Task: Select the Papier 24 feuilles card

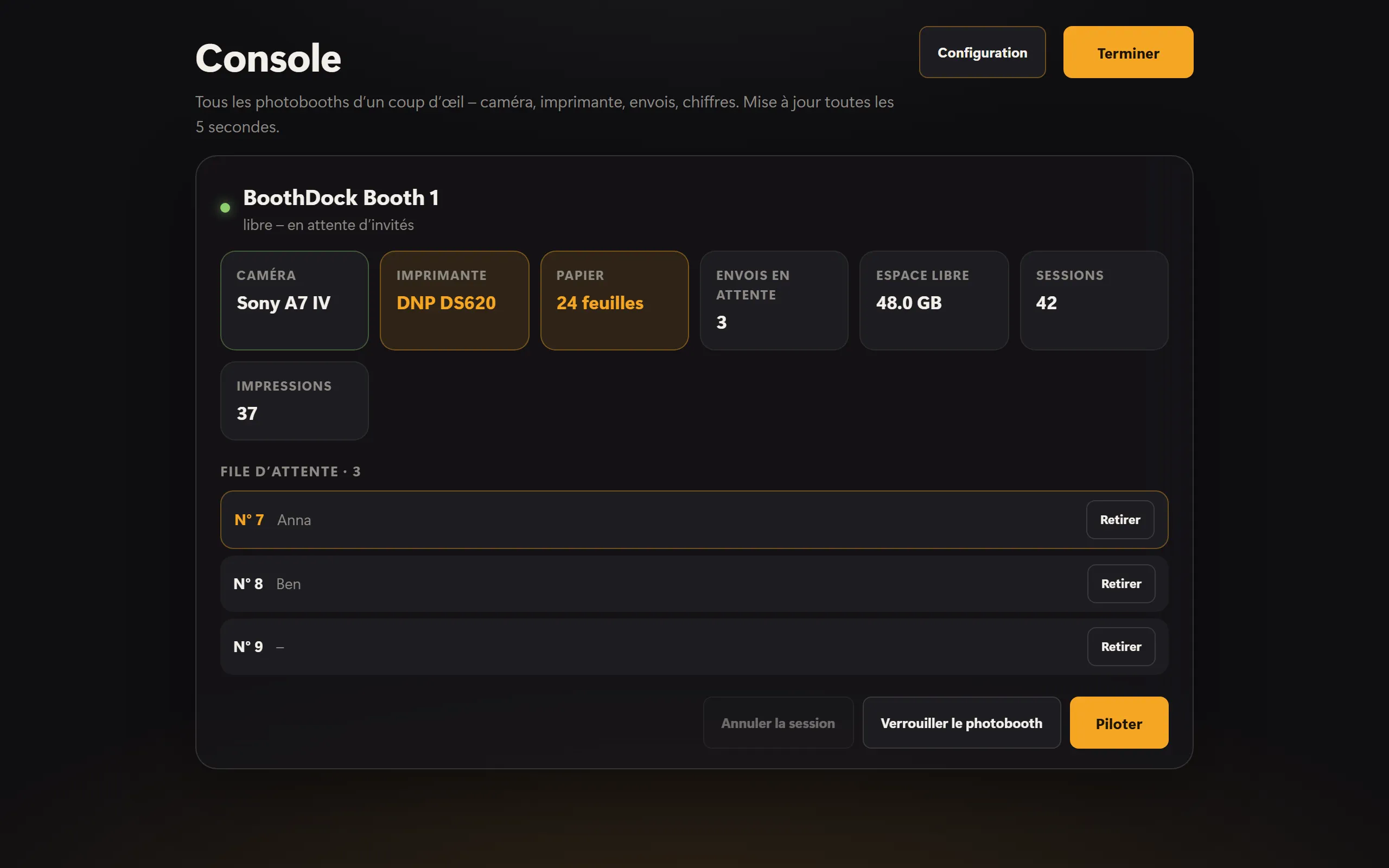Action: pos(614,300)
